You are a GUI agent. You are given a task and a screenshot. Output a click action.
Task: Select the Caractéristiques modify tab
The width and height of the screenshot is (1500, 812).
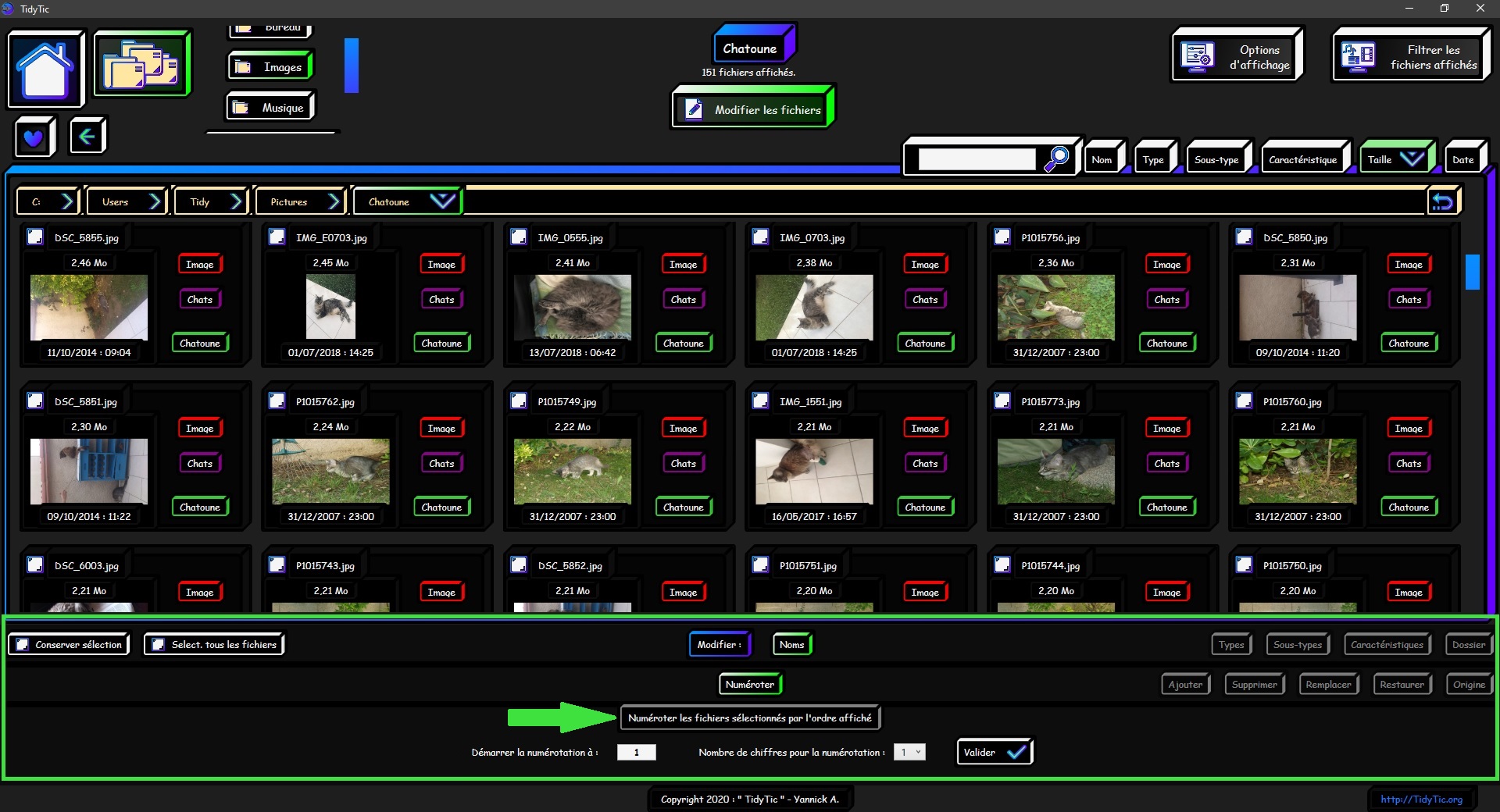[x=1387, y=644]
